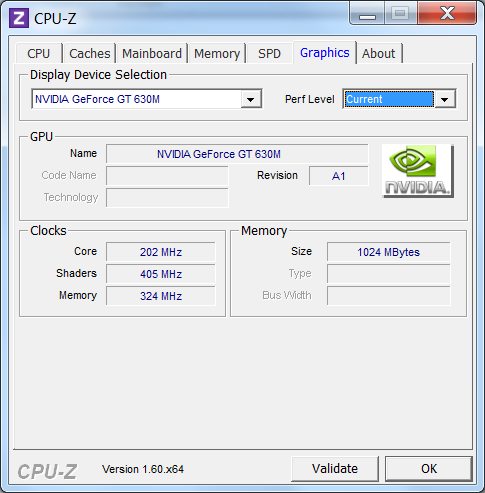Click the purple CPU-Z title bar icon
The height and width of the screenshot is (493, 485).
click(x=19, y=18)
